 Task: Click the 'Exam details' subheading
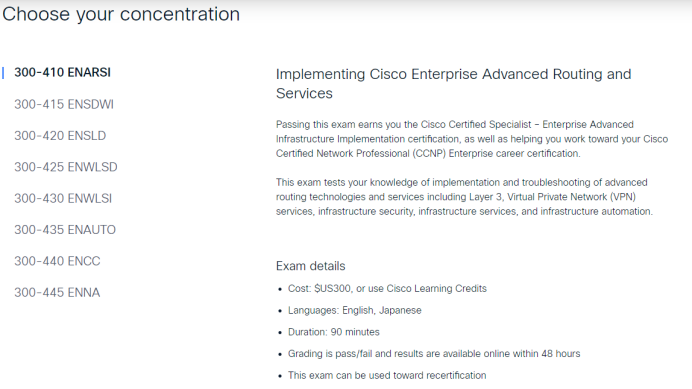coord(311,266)
